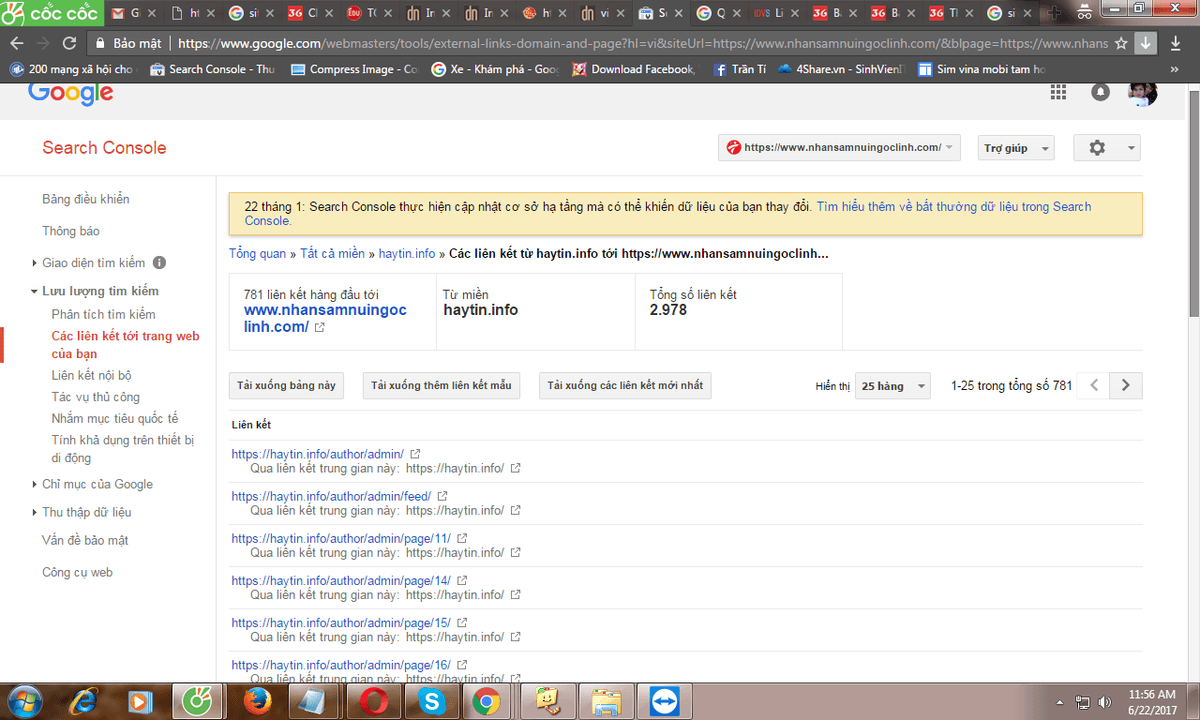Open the Search Console settings gear
The image size is (1200, 720).
pyautogui.click(x=1107, y=148)
